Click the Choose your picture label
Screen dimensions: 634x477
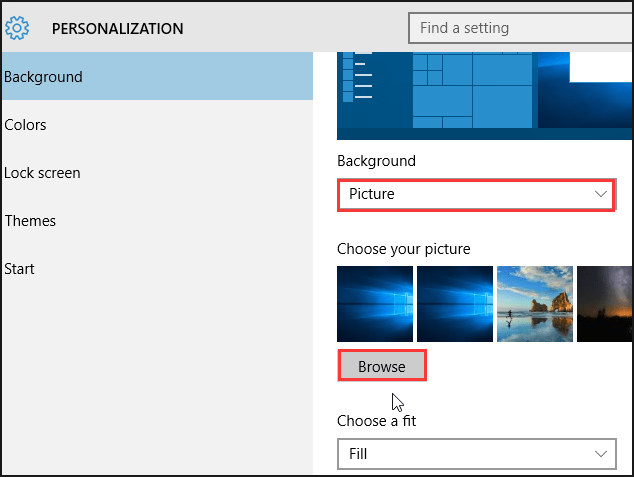pos(403,249)
